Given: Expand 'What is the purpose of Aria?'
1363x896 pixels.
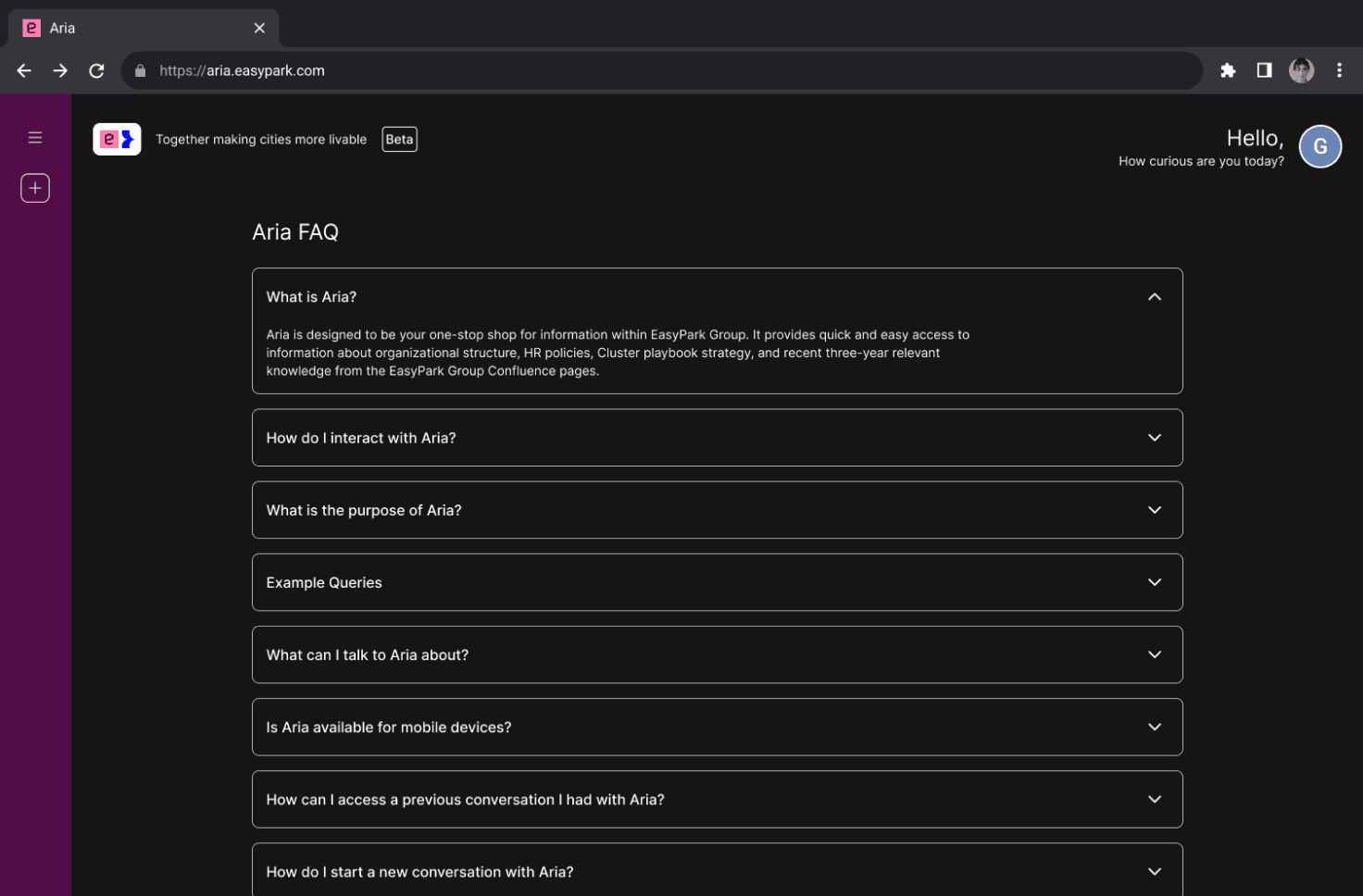Looking at the screenshot, I should click(718, 510).
